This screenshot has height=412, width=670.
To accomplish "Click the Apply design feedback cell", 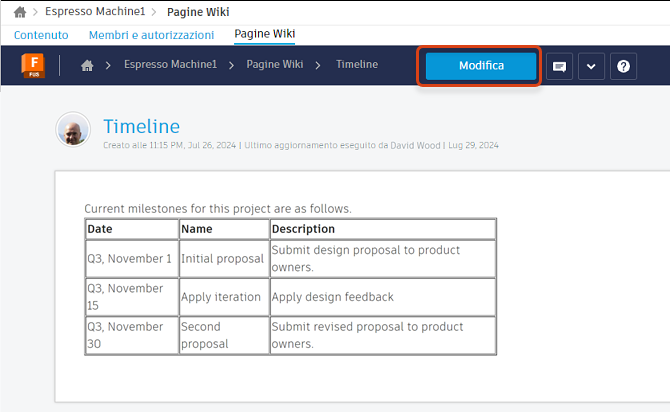I will [x=382, y=297].
